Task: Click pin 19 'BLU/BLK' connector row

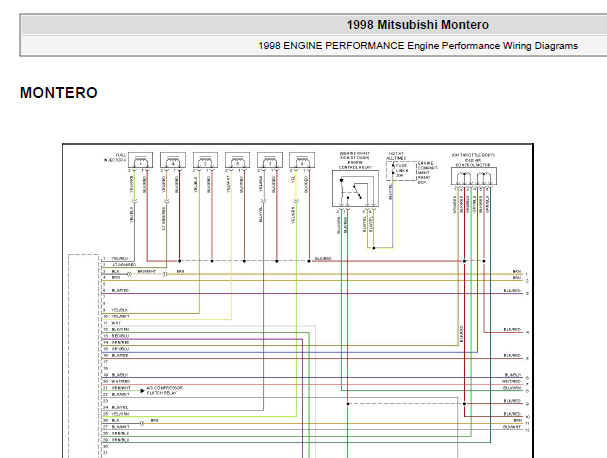Action: 116,375
